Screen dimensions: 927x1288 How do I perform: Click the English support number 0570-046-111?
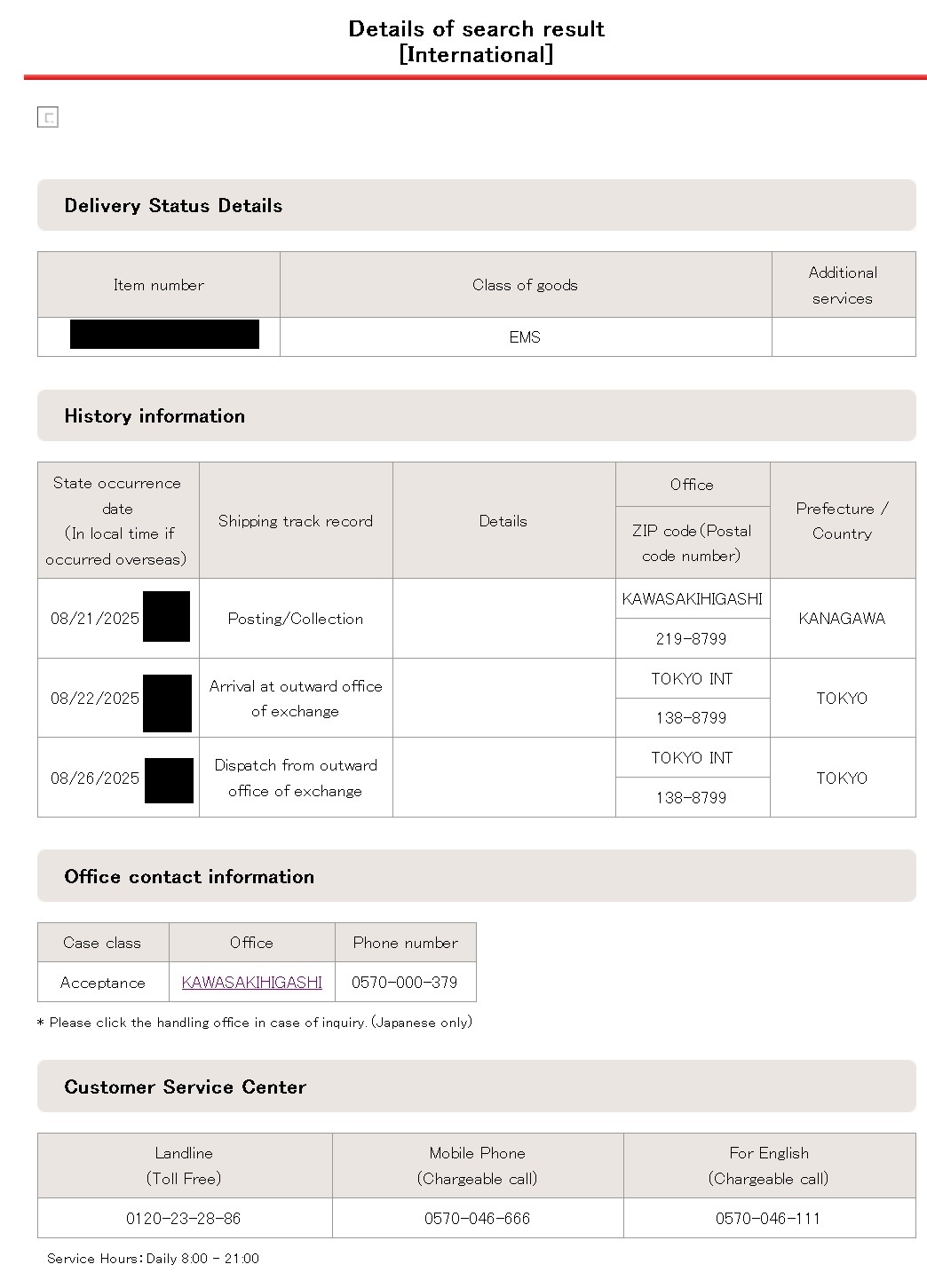[x=768, y=1219]
